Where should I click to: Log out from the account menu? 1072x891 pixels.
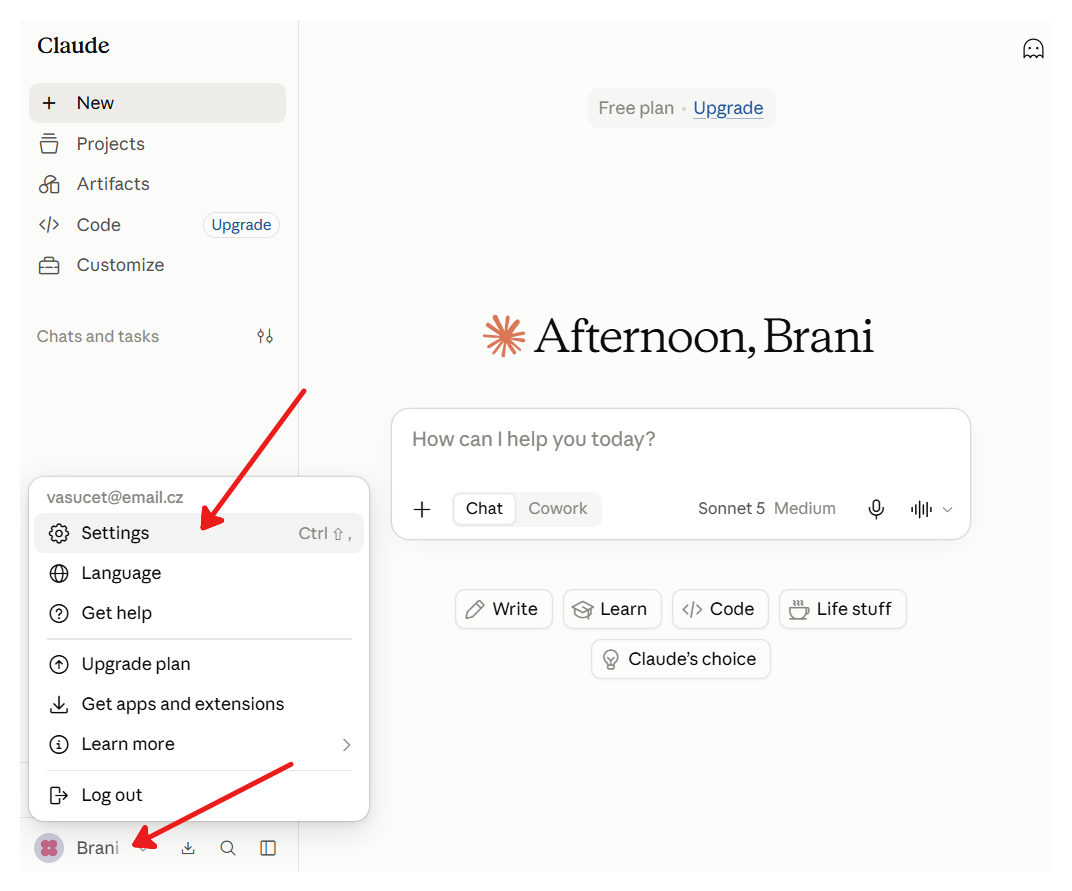pos(198,795)
